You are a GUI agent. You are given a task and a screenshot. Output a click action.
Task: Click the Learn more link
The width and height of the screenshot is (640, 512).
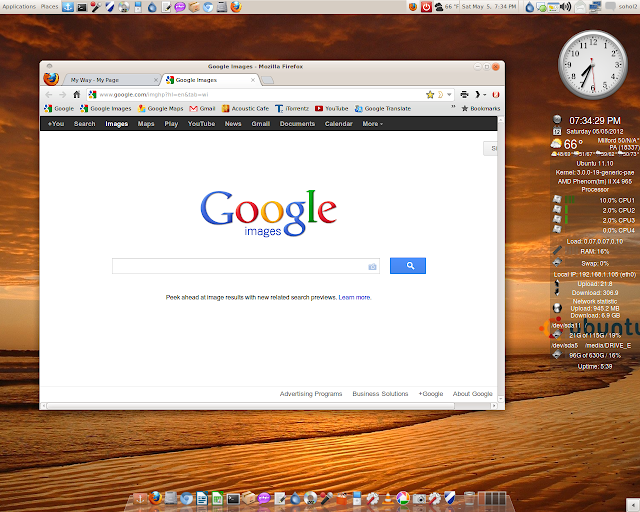354,298
